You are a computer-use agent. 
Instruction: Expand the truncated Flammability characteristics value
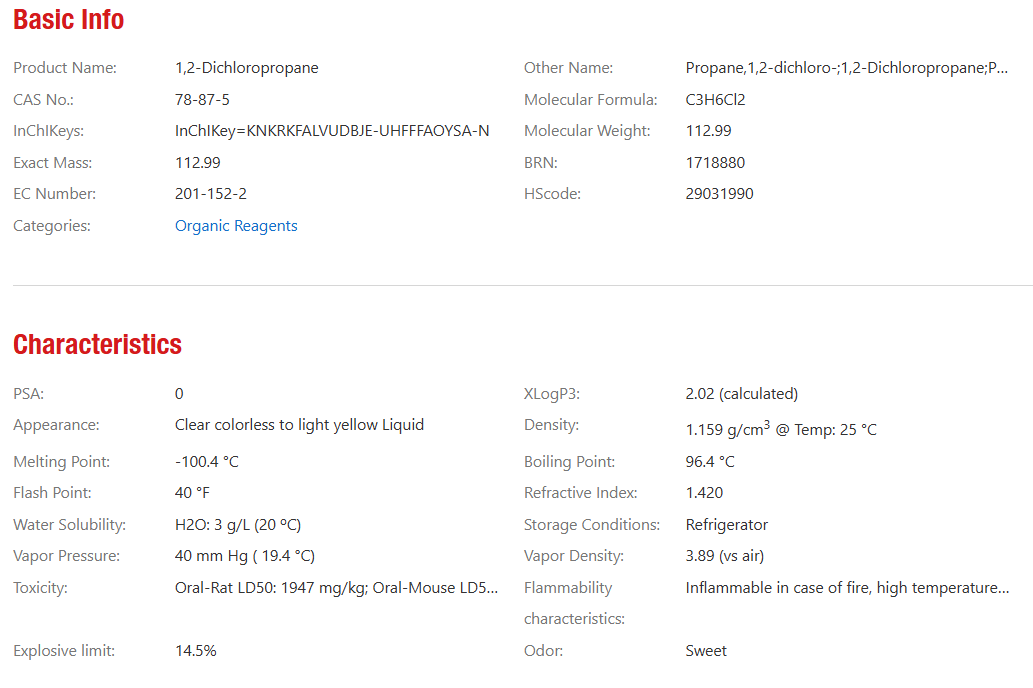coord(847,588)
